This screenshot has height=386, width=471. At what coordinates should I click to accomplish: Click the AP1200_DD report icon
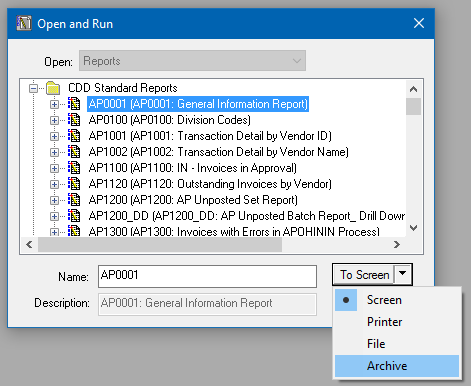(x=74, y=216)
